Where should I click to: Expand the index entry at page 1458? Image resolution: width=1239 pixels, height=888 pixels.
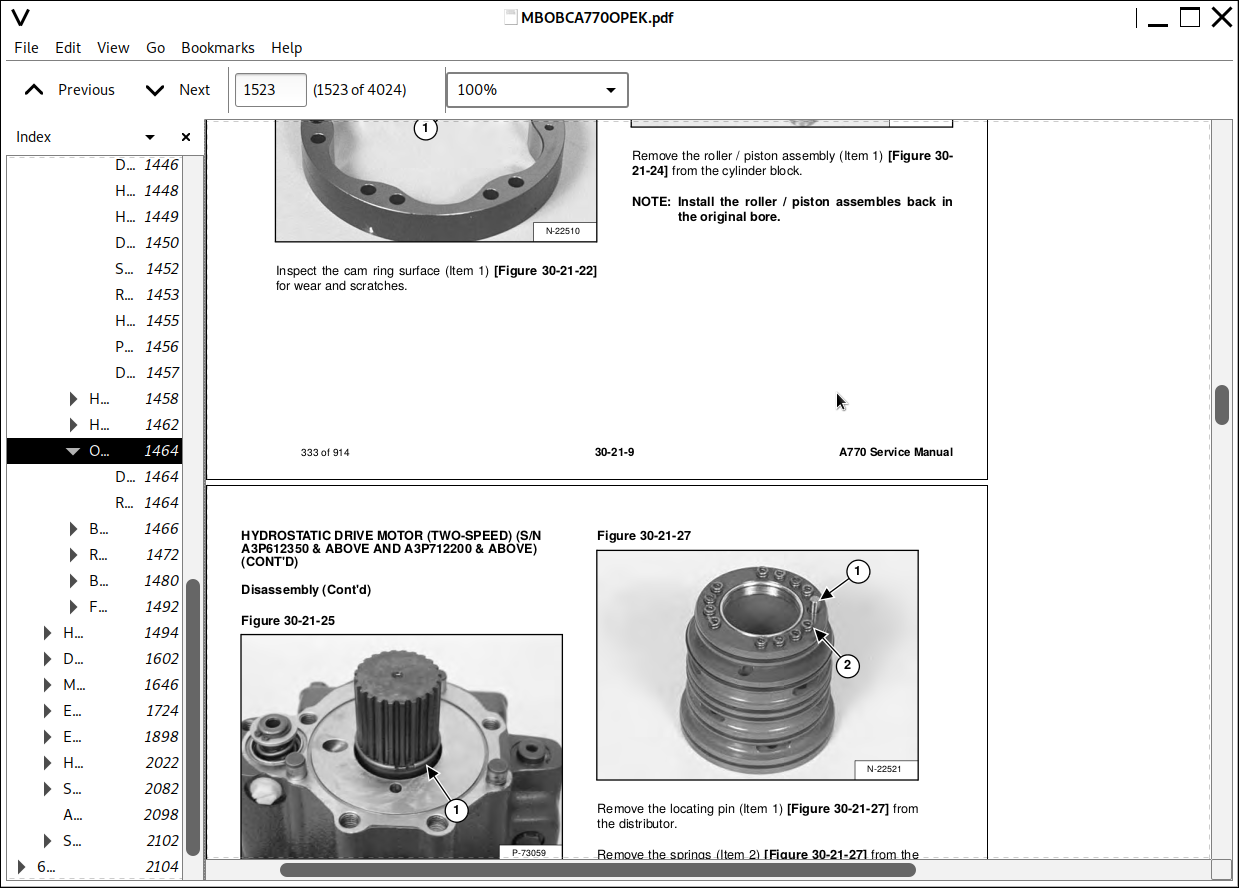tap(73, 399)
